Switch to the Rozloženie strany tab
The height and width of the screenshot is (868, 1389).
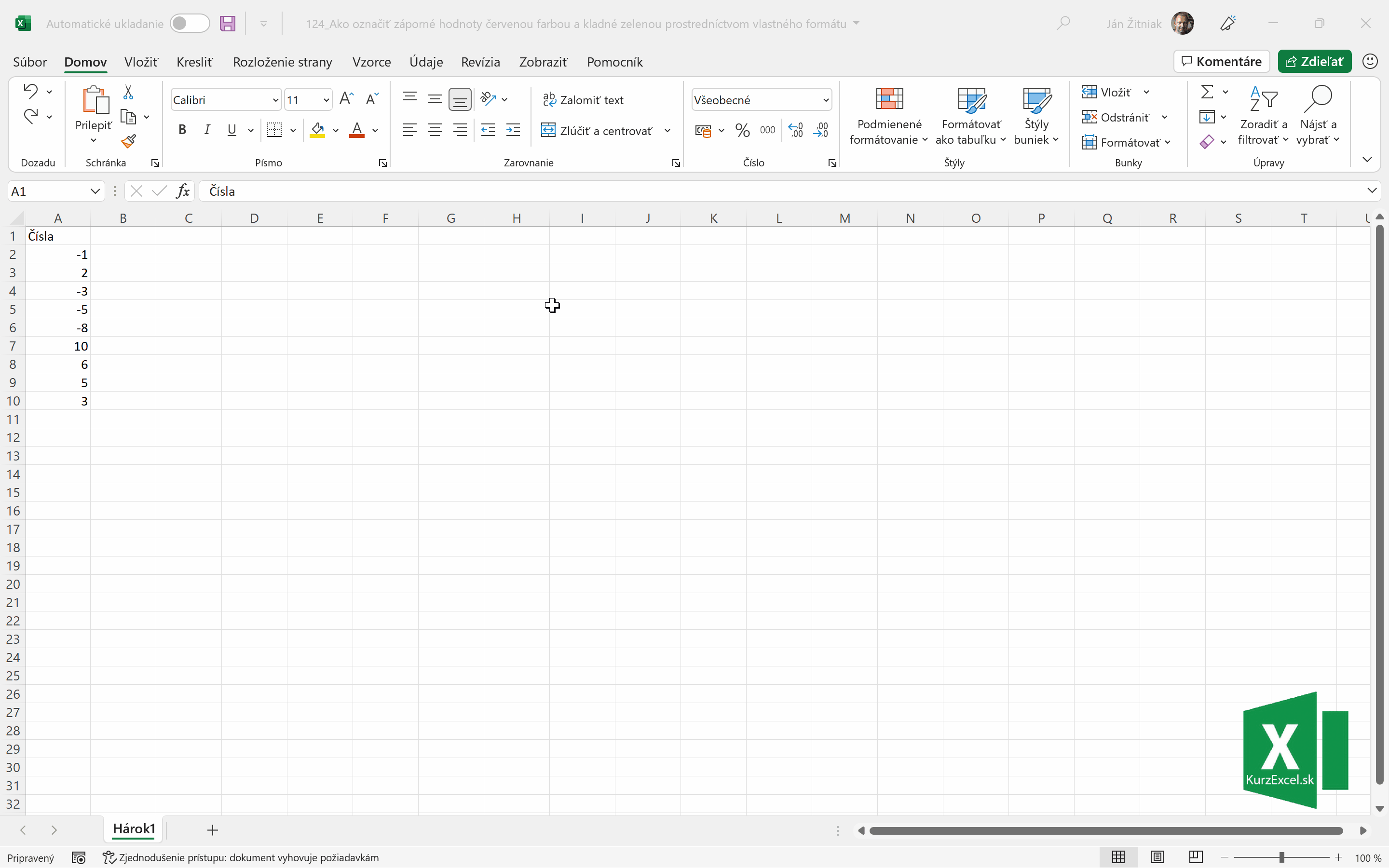[x=283, y=61]
